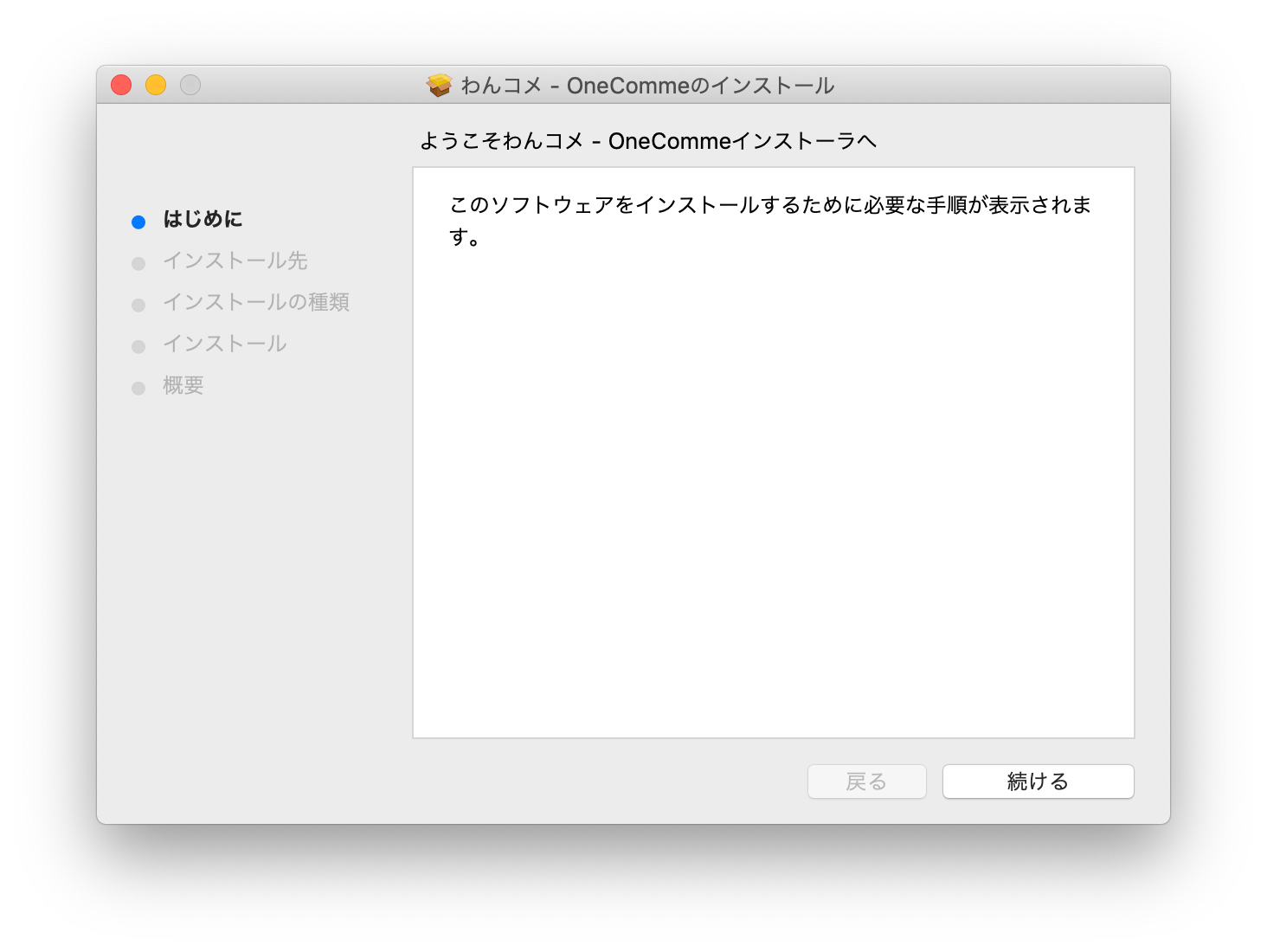Click the このソフトウェアをインストール description text
Screen dimensions: 1267x952
769,206
